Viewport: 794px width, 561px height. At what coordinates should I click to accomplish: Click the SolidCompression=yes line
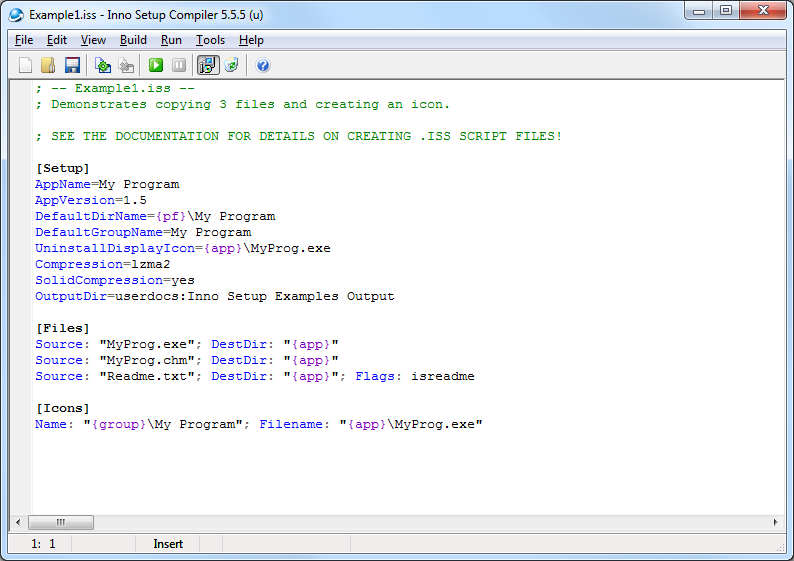click(114, 280)
